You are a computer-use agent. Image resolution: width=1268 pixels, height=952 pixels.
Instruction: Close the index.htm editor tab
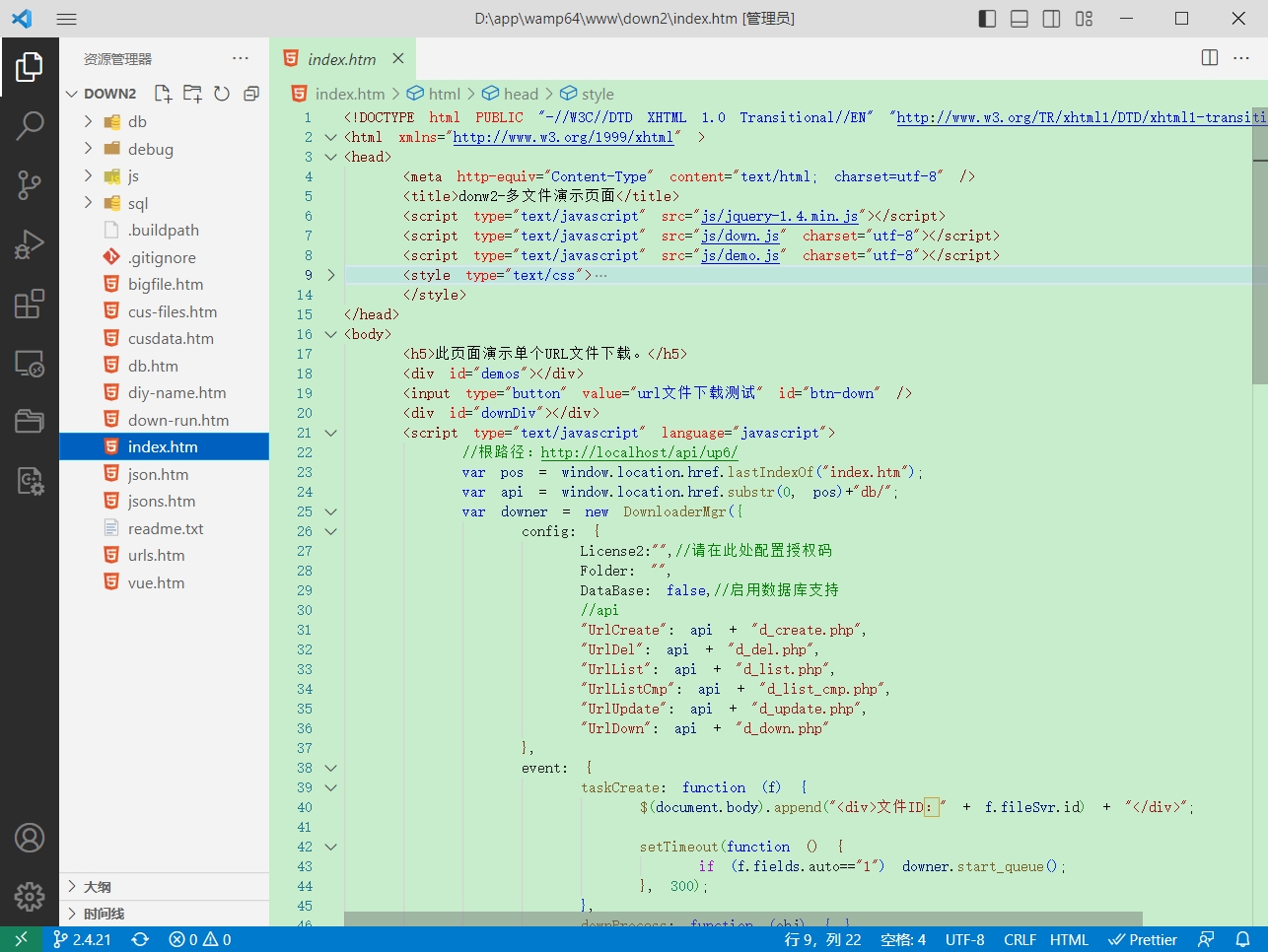click(398, 59)
